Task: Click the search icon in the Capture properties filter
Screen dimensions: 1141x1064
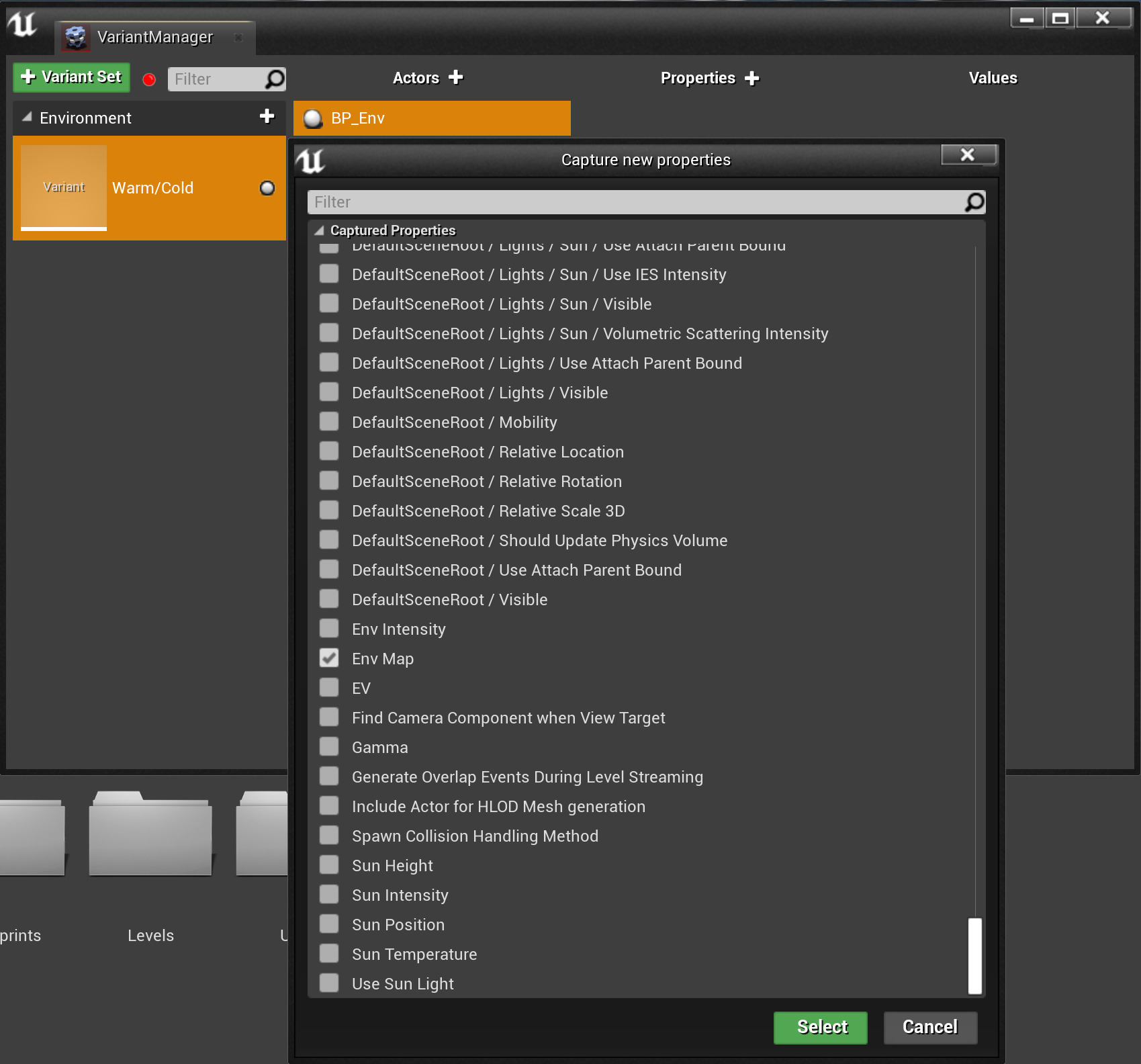Action: click(974, 202)
